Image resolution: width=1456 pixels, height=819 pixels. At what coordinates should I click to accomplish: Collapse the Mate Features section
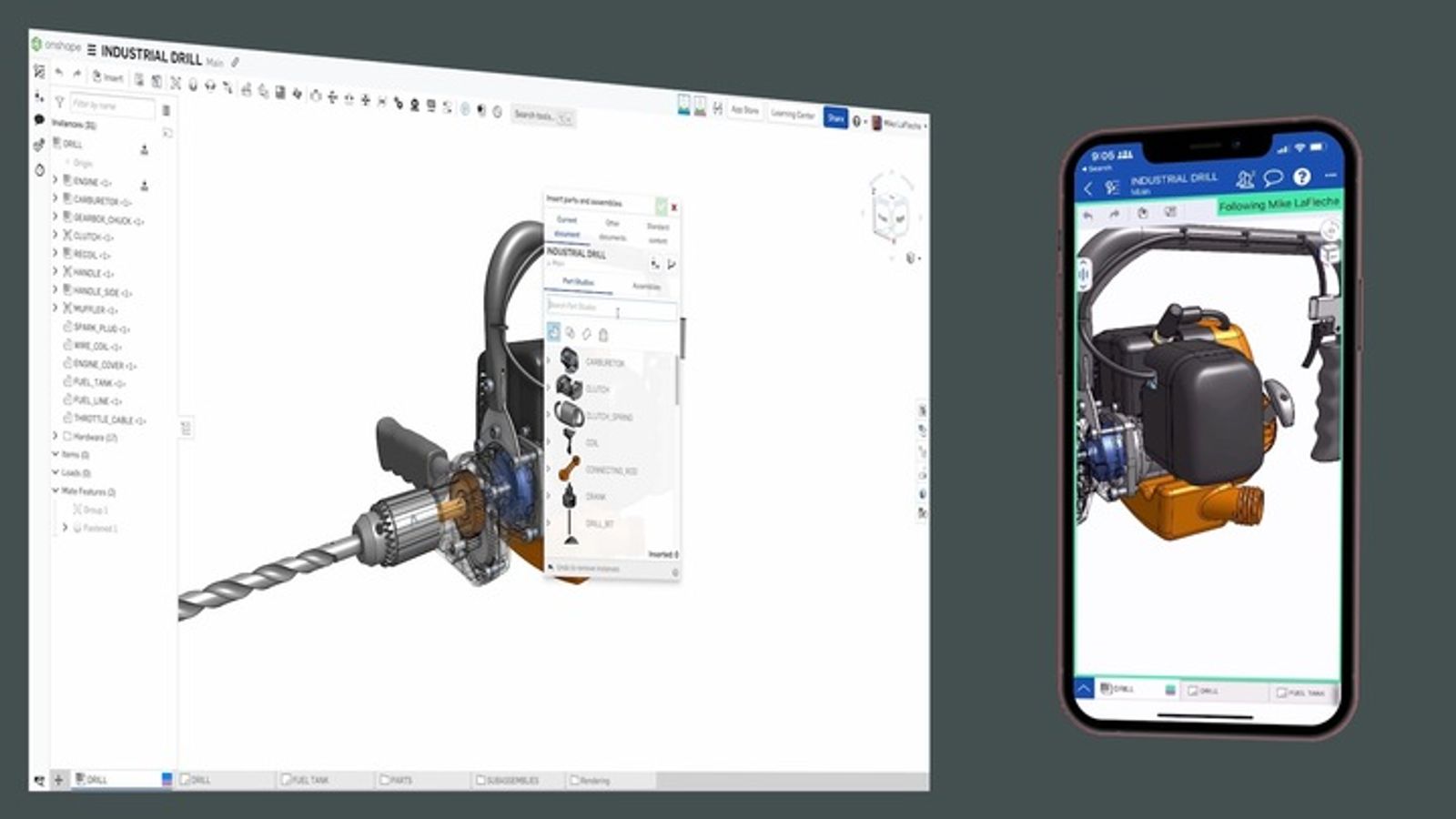pos(54,490)
